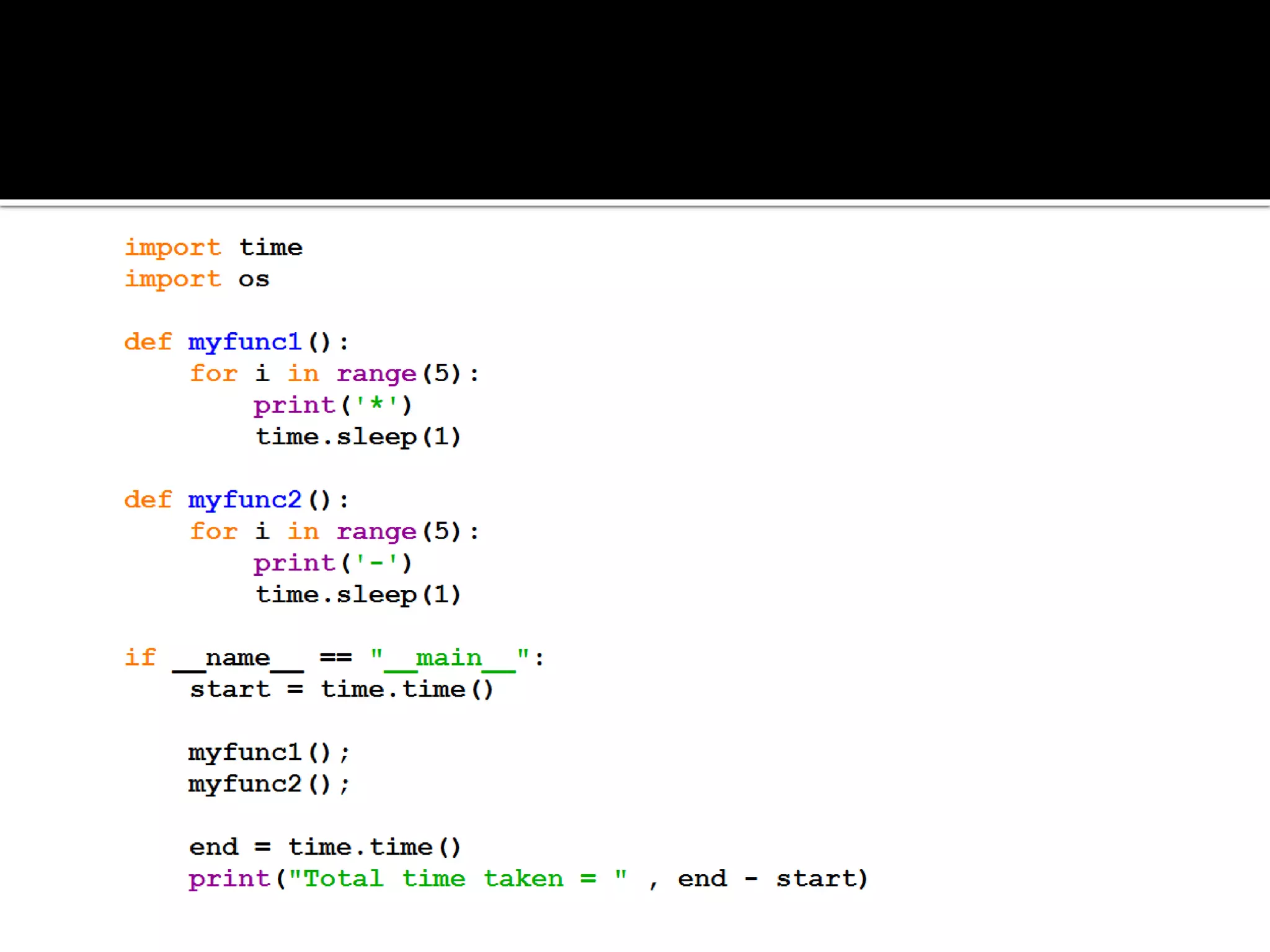Click the 'end = time.time()' line
The width and height of the screenshot is (1270, 952).
(325, 847)
